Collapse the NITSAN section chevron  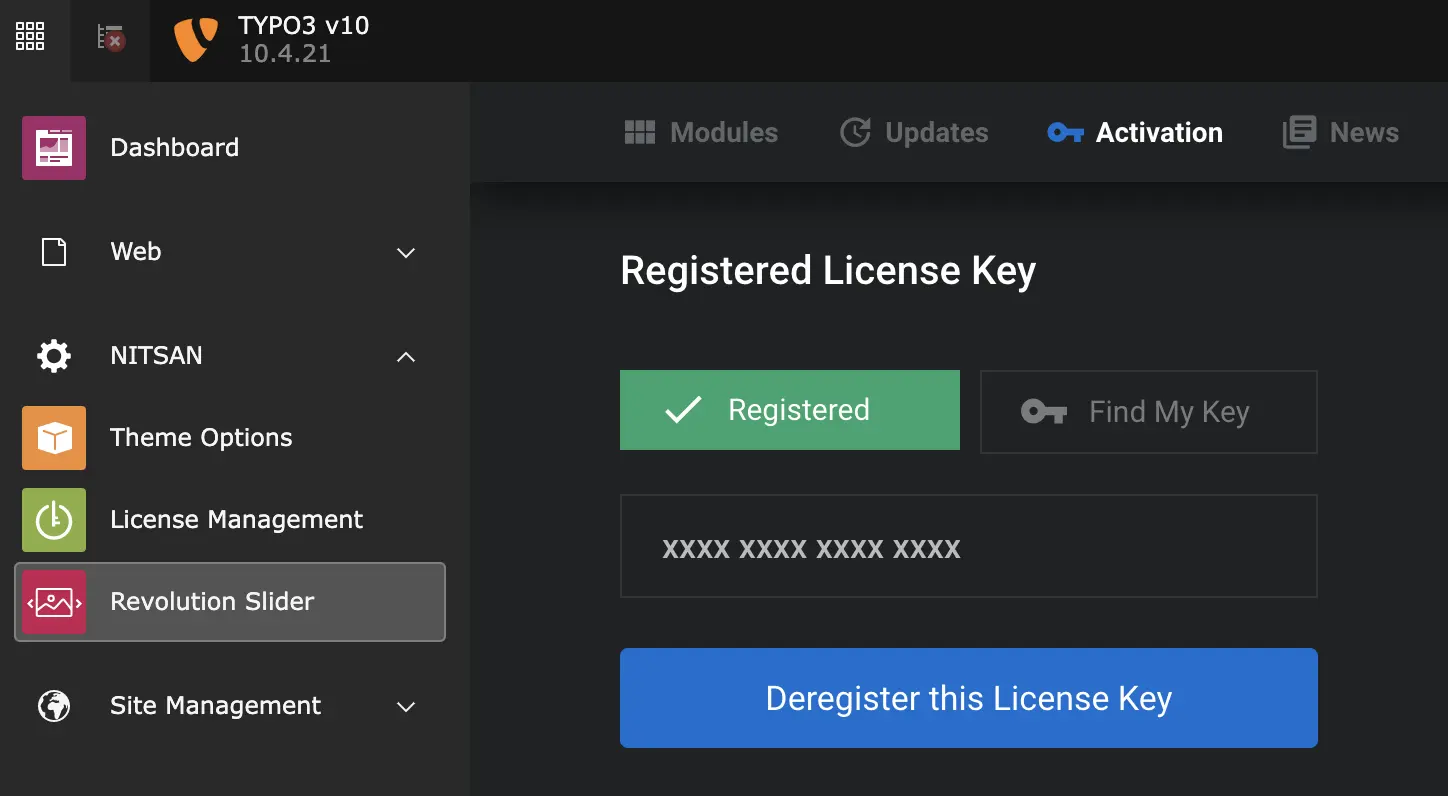(x=406, y=356)
